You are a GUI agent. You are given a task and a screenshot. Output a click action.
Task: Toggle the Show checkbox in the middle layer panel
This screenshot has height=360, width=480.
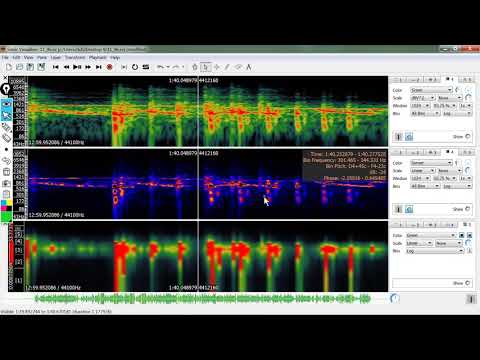467,209
